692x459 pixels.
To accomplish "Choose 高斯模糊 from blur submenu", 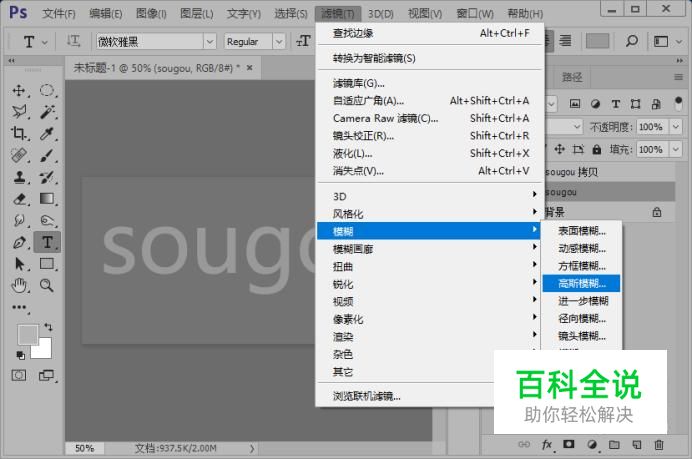I will [581, 283].
